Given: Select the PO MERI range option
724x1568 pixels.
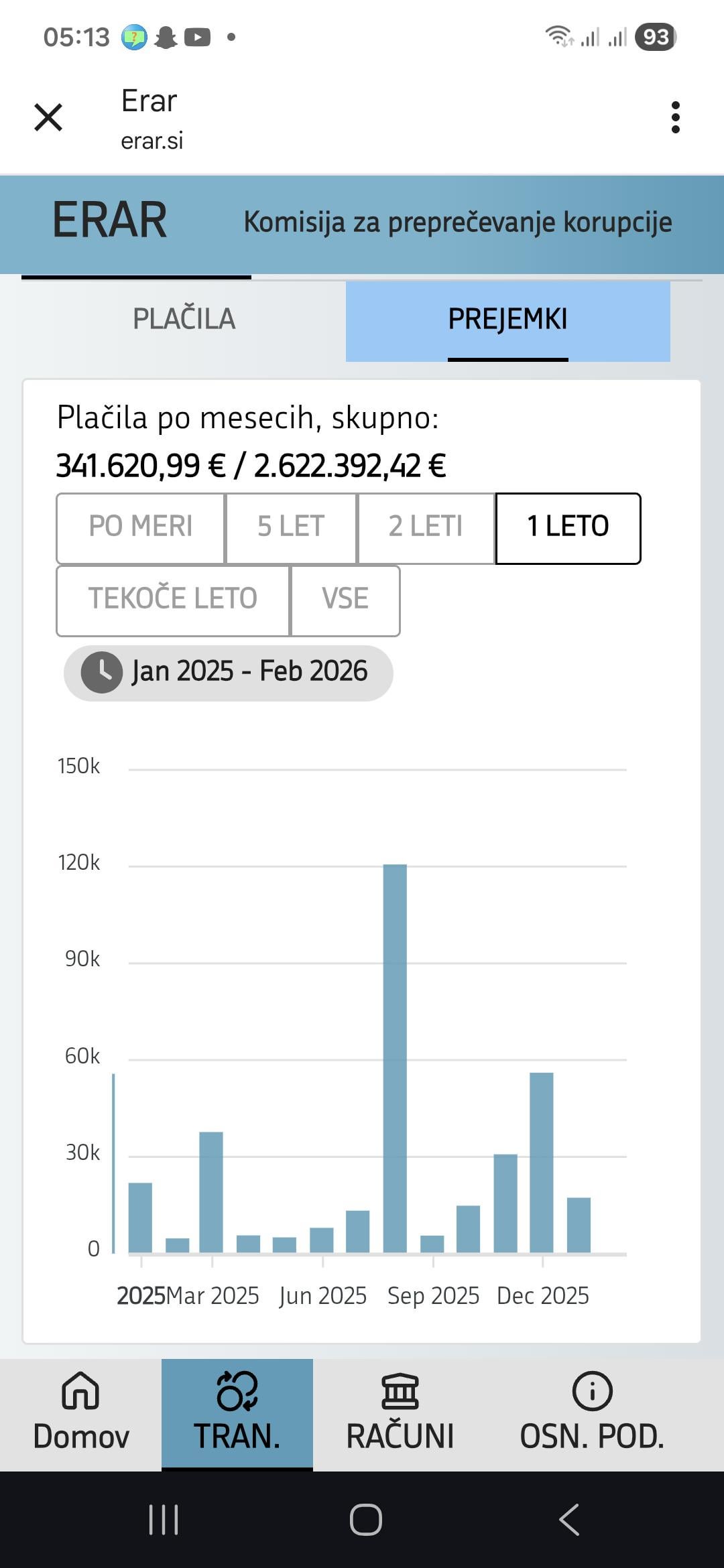Looking at the screenshot, I should [x=140, y=528].
